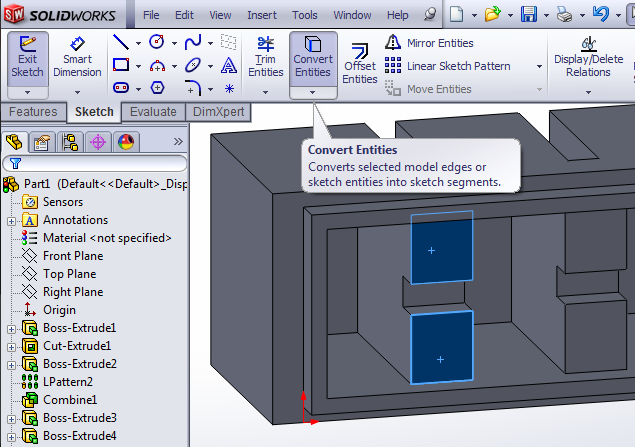The height and width of the screenshot is (447, 635).
Task: Open the View menu
Action: pos(220,15)
